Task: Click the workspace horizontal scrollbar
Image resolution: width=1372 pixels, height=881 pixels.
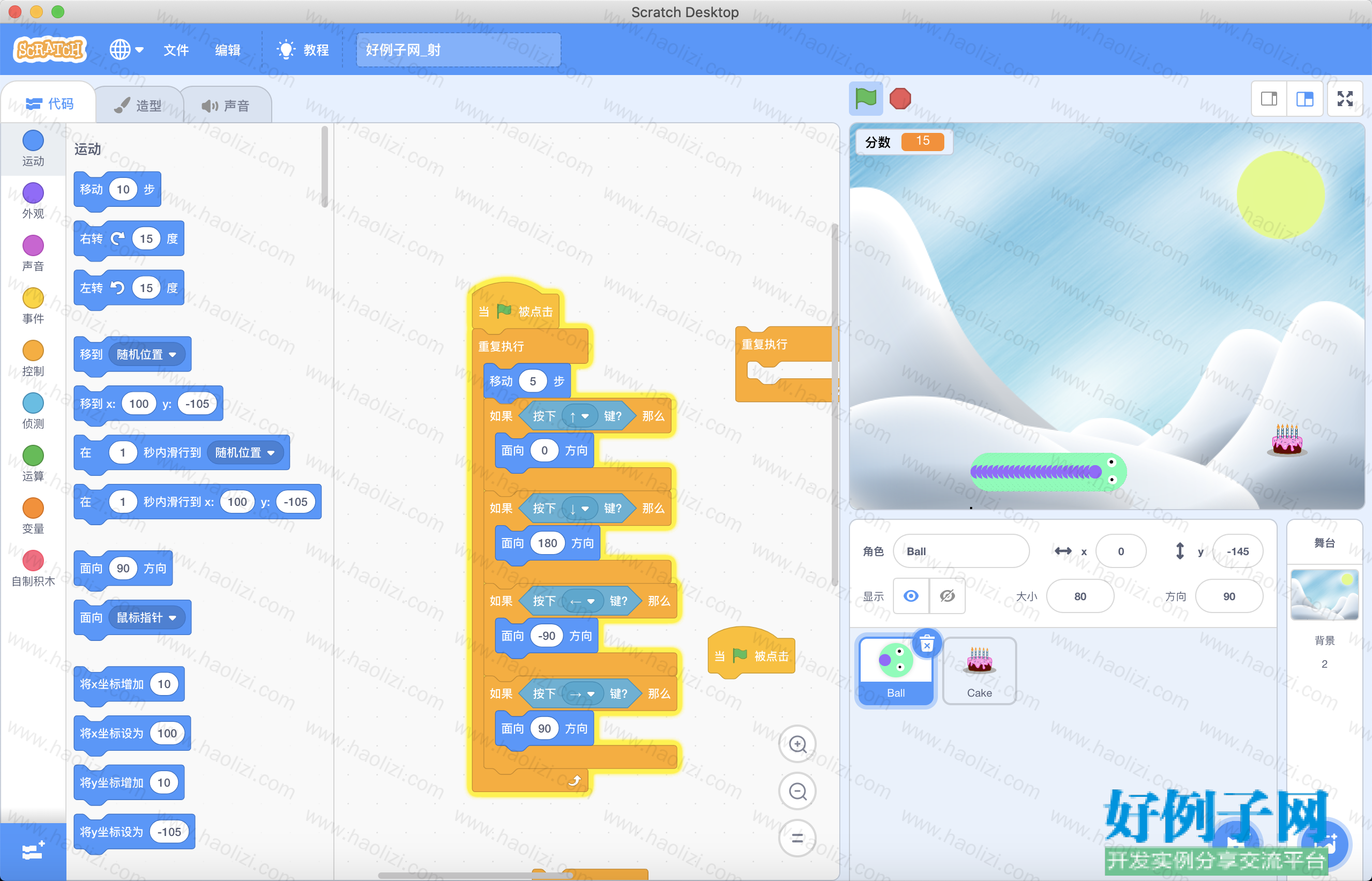Action: tap(475, 875)
